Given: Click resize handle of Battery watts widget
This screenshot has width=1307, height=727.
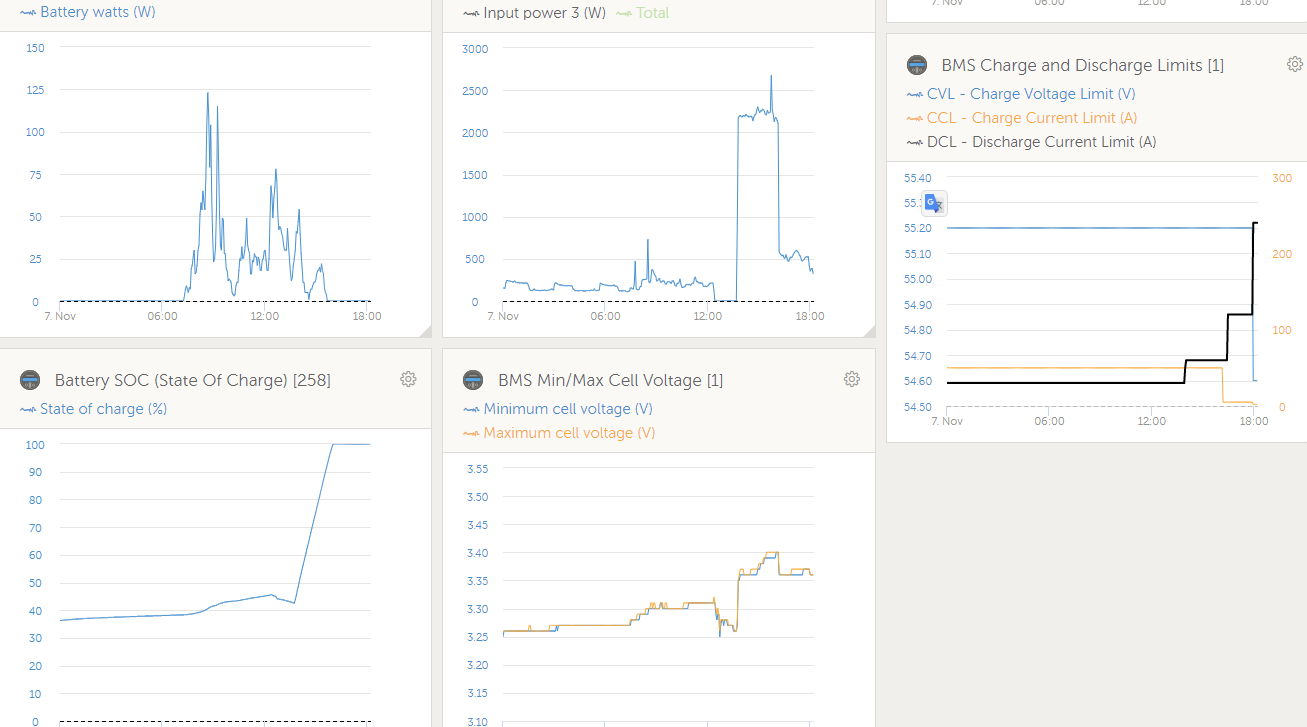Looking at the screenshot, I should (x=425, y=331).
